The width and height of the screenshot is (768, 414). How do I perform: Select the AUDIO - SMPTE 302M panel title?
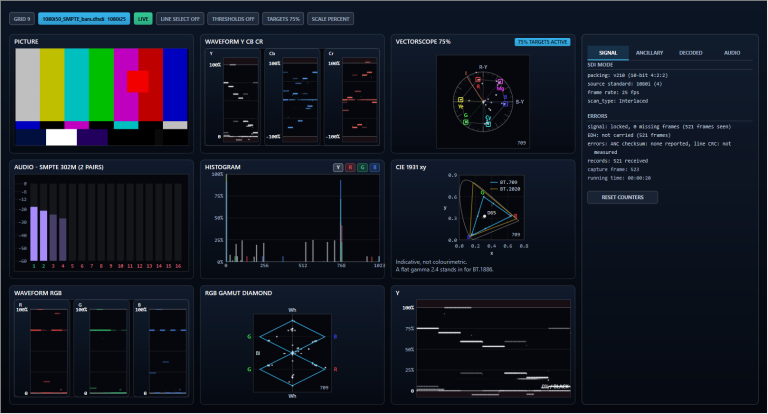click(59, 167)
